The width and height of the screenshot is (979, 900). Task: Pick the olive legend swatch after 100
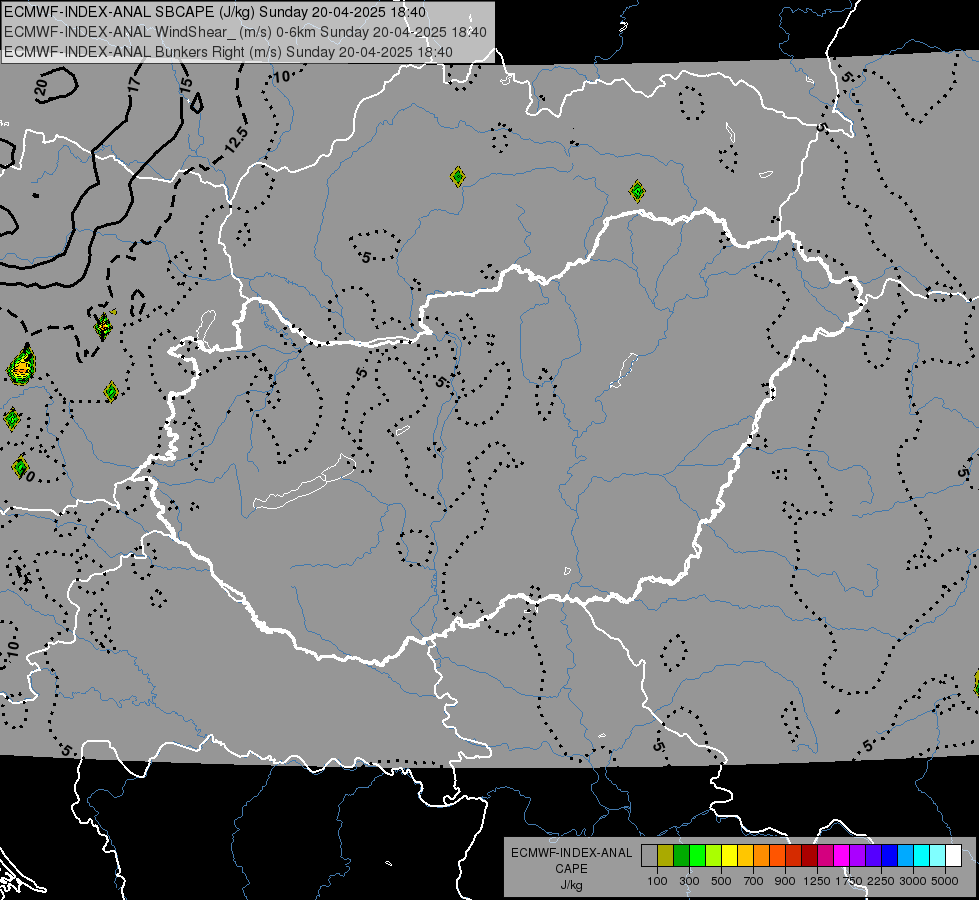(666, 855)
